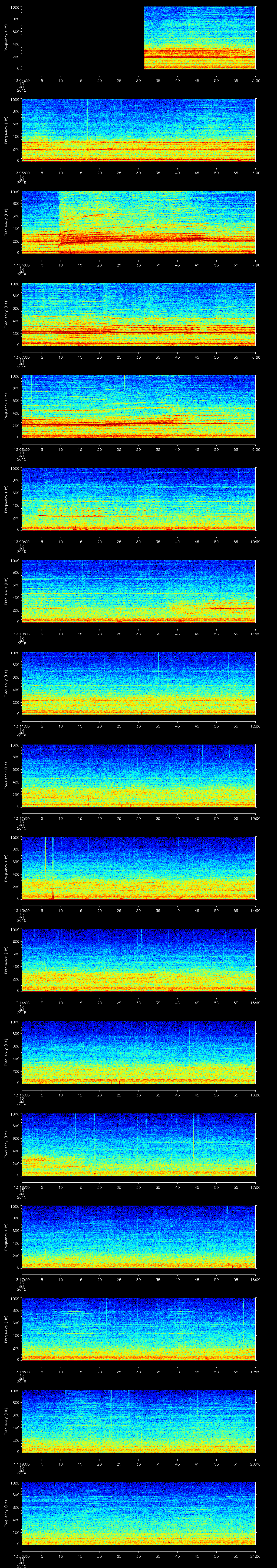
Task: Click the '13:09:00' start time label
Action: (x=21, y=542)
